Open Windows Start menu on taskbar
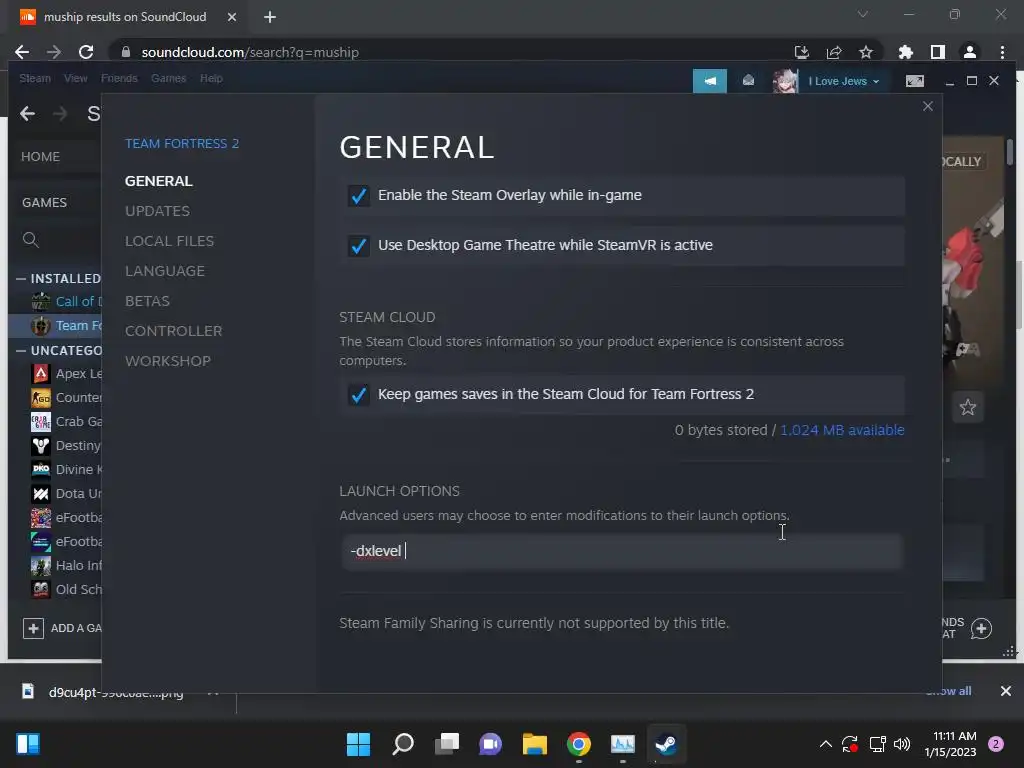The height and width of the screenshot is (768, 1024). coord(358,744)
